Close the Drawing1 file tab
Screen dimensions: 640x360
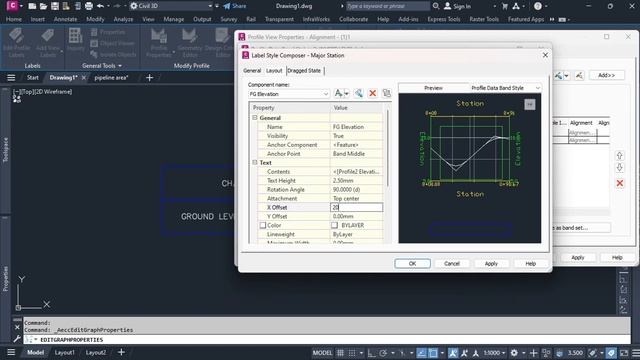coord(84,78)
